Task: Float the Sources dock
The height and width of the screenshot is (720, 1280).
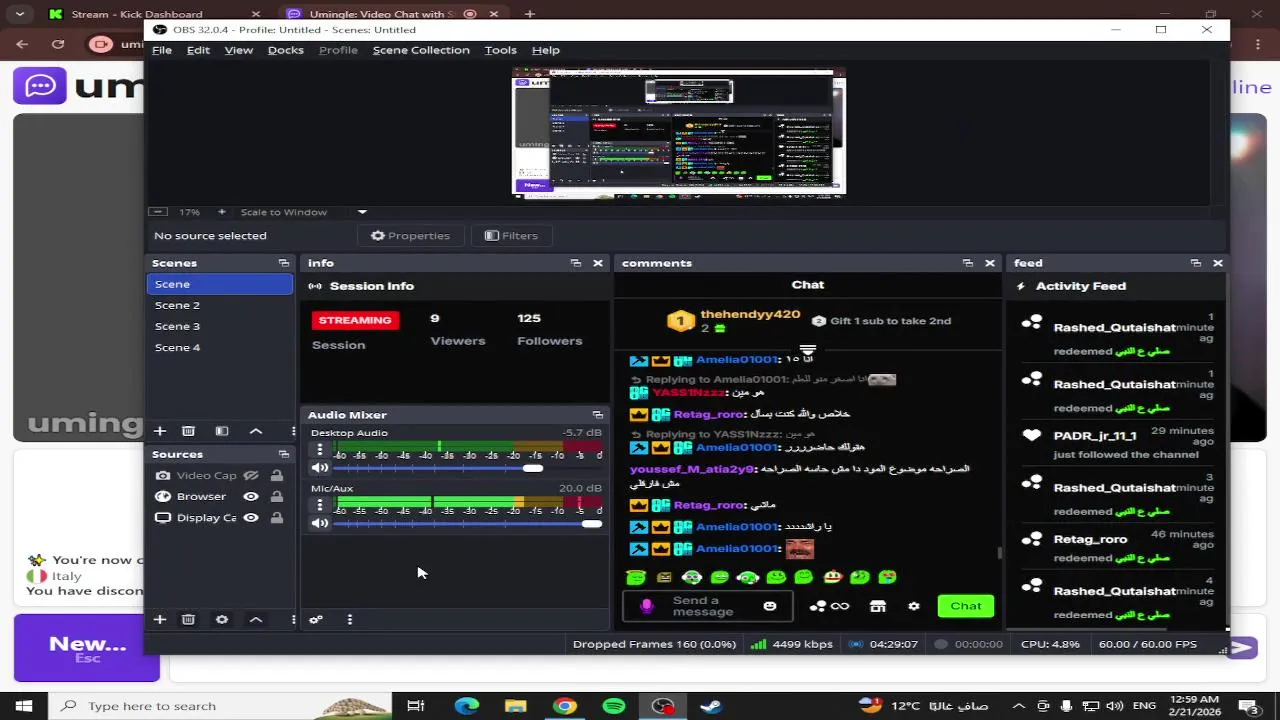Action: tap(284, 454)
